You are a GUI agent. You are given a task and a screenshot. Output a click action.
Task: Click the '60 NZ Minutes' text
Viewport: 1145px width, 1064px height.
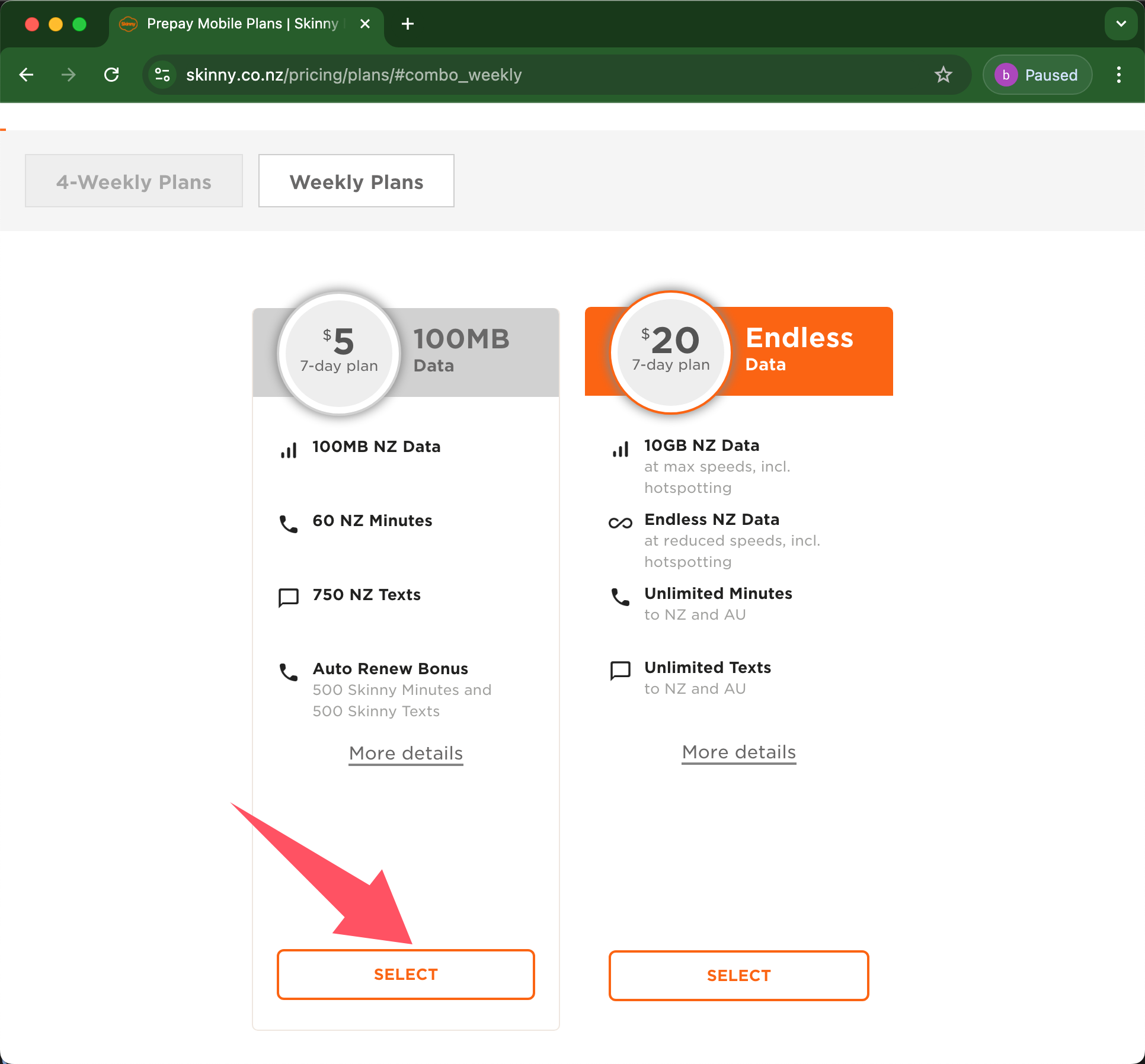click(372, 521)
